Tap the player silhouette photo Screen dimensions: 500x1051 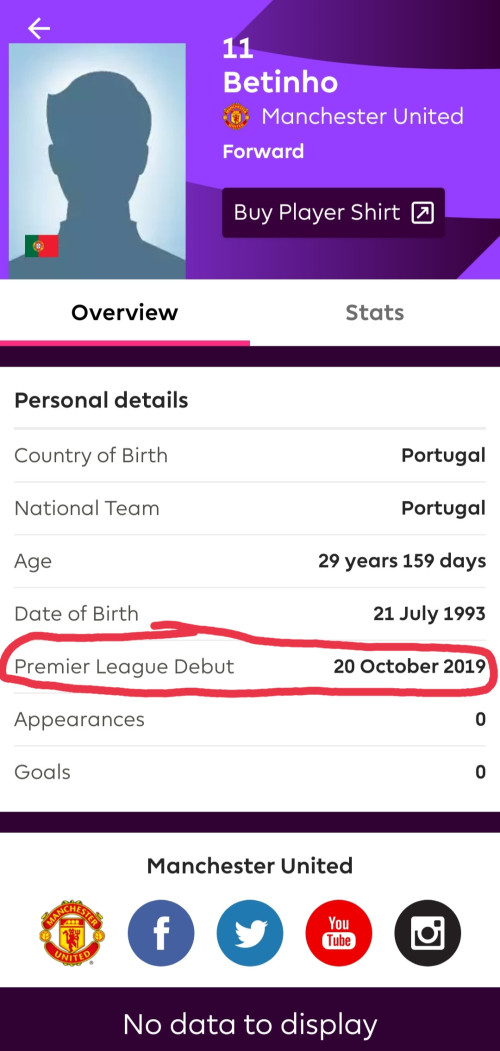(97, 161)
